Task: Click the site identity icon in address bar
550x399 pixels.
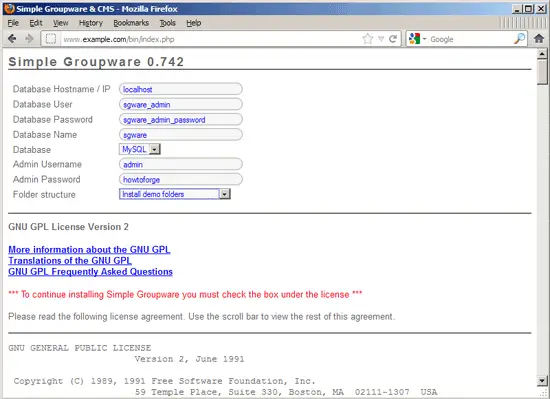Action: point(51,39)
